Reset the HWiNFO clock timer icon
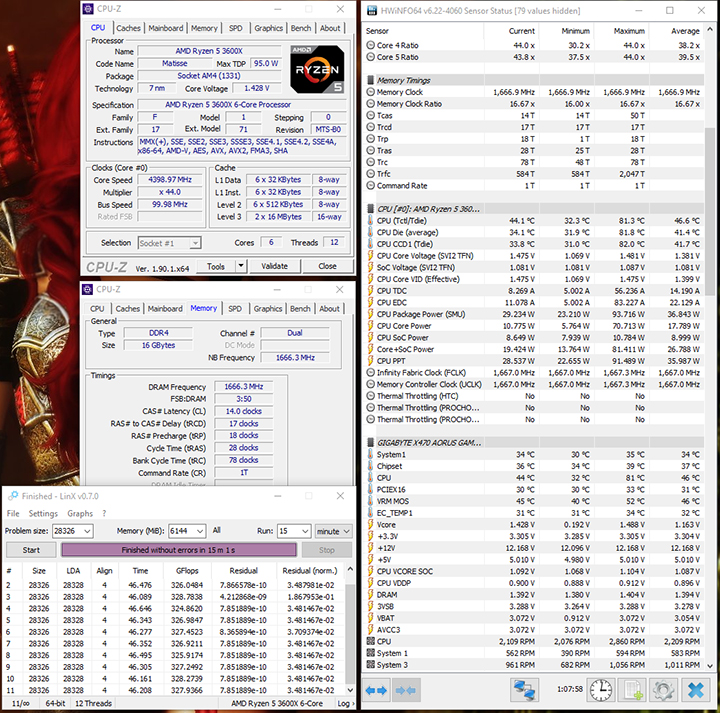Screen dimensions: 720x713 (x=601, y=690)
